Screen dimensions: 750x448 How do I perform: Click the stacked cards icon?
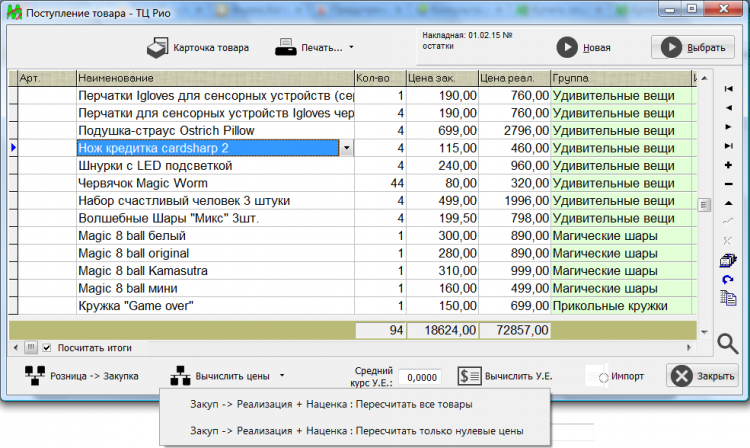pyautogui.click(x=728, y=260)
